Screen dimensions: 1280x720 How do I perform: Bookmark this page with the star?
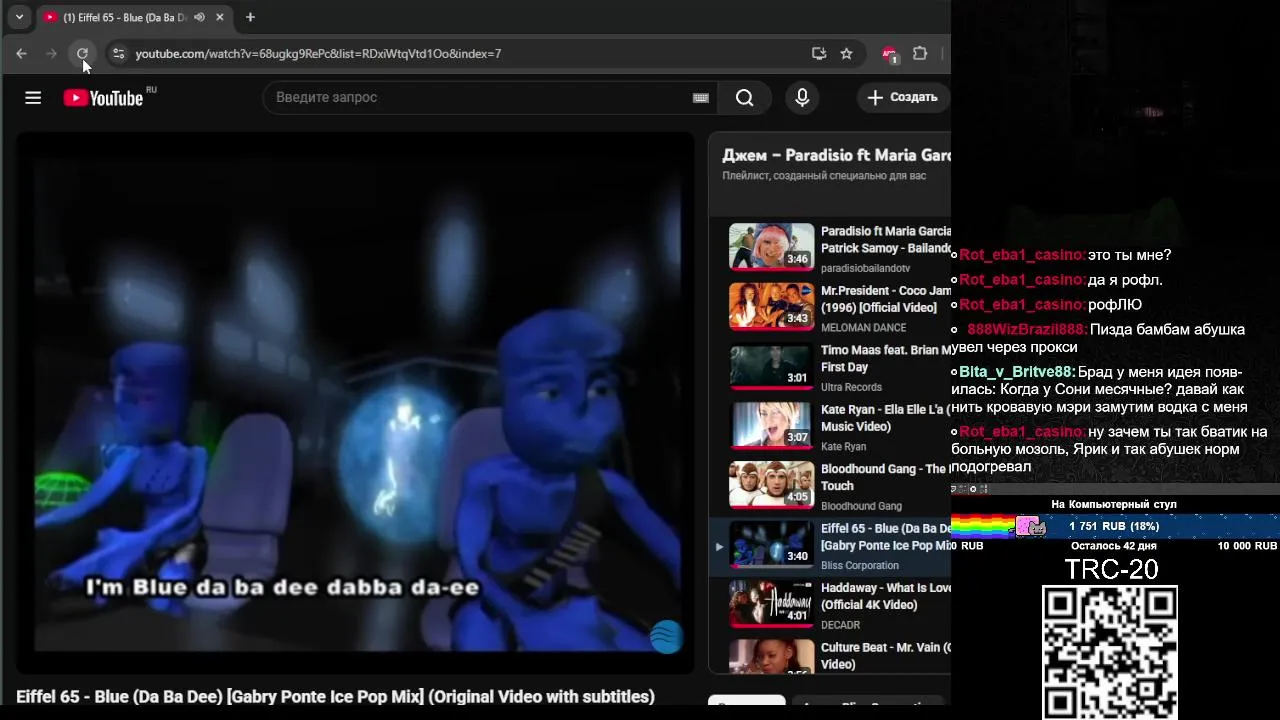point(847,53)
